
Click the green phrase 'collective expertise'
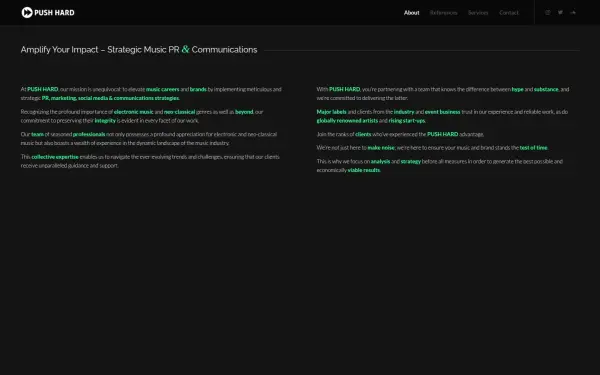point(55,157)
